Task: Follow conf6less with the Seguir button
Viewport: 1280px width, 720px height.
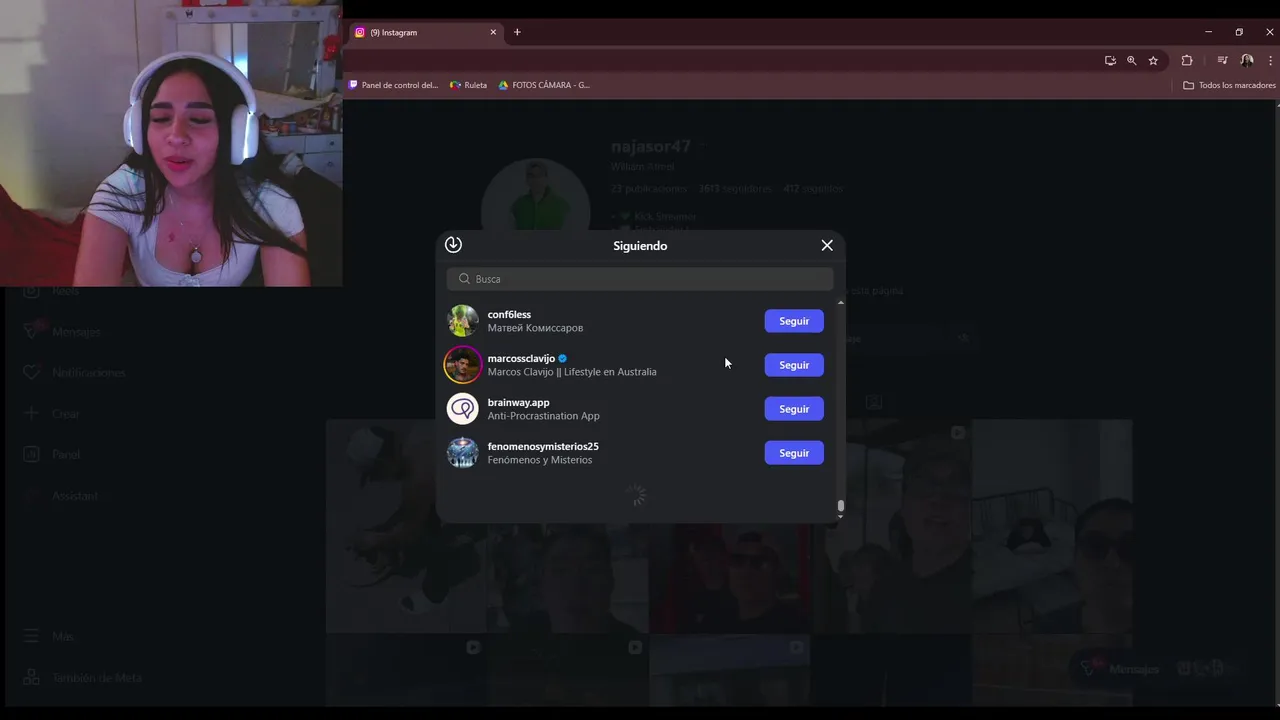Action: [x=794, y=321]
